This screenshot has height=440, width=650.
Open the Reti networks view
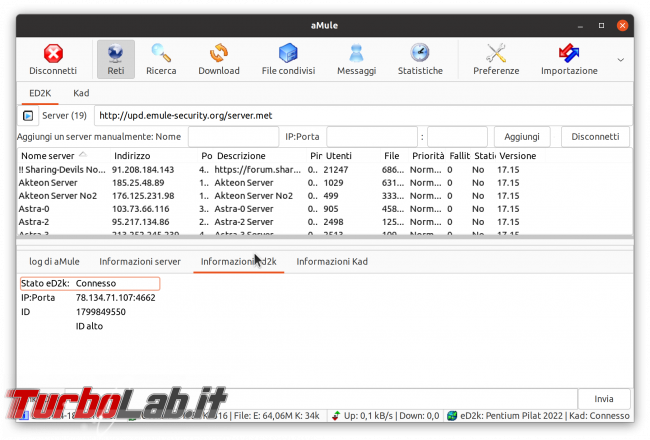point(116,59)
